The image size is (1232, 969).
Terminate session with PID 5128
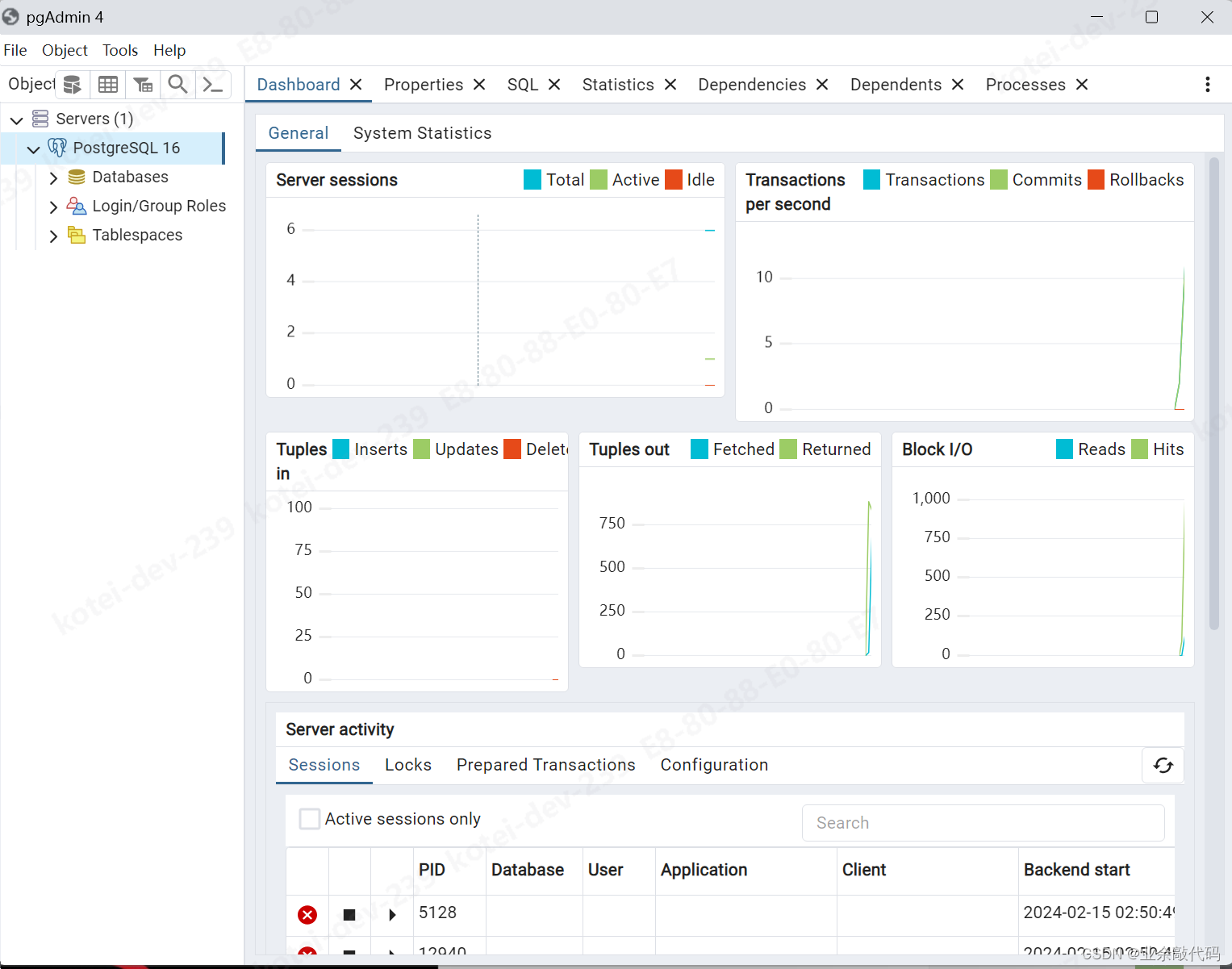click(x=307, y=914)
